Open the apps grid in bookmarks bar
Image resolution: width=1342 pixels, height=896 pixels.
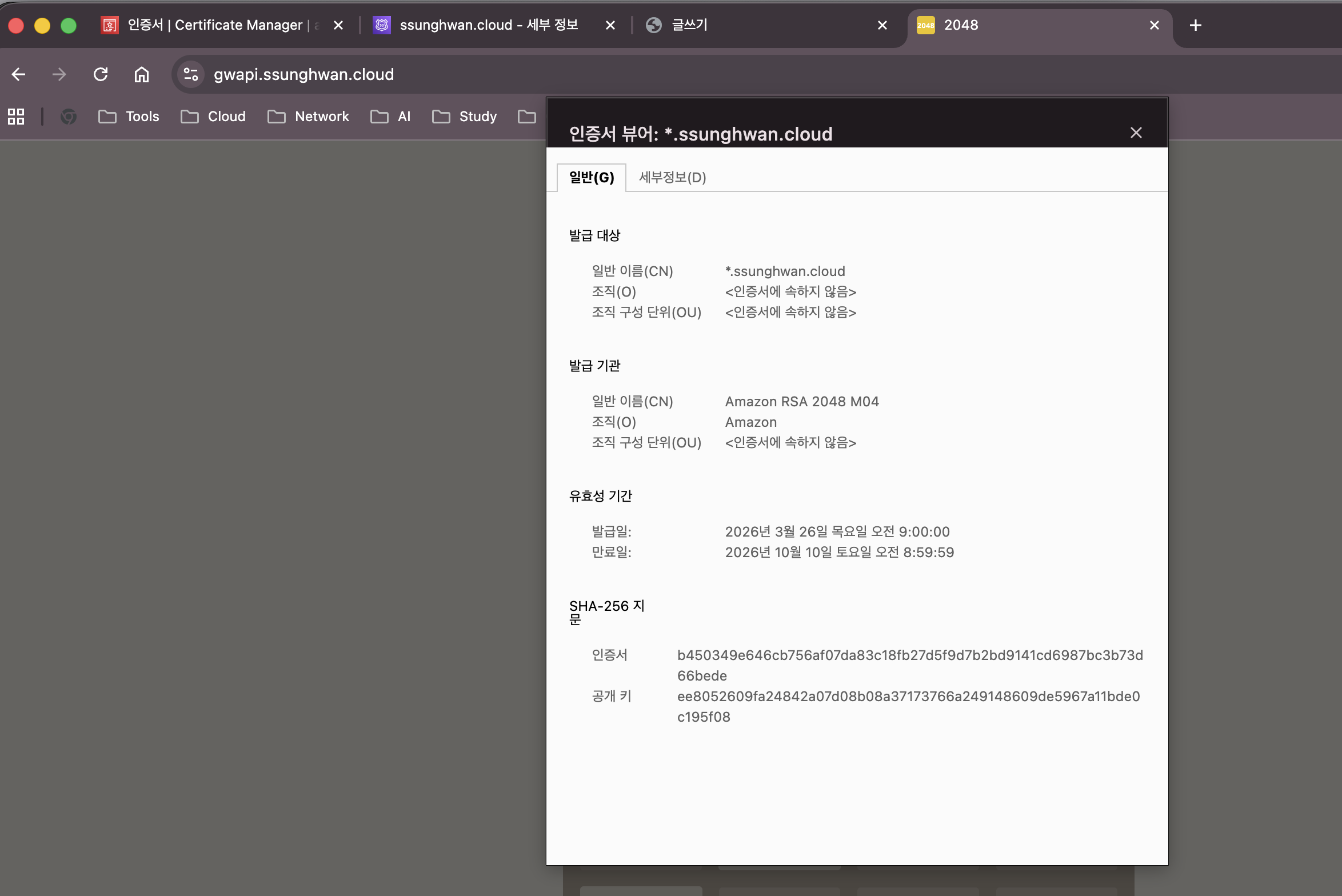16,117
